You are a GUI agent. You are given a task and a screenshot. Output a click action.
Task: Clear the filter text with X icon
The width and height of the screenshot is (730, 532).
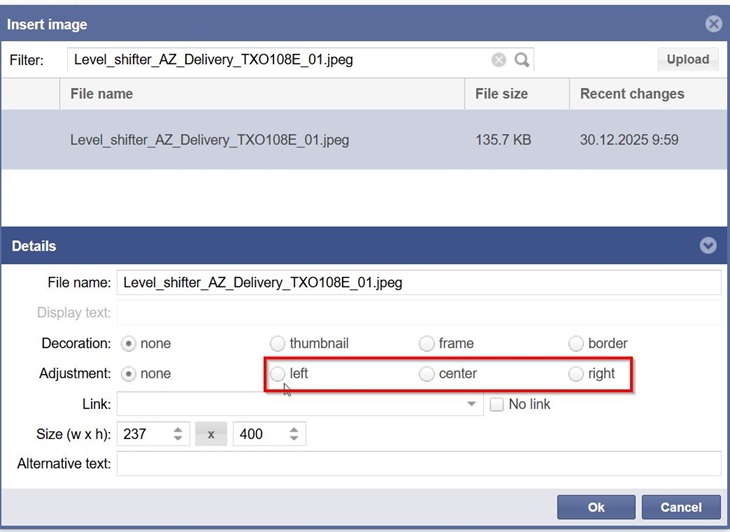[x=499, y=60]
